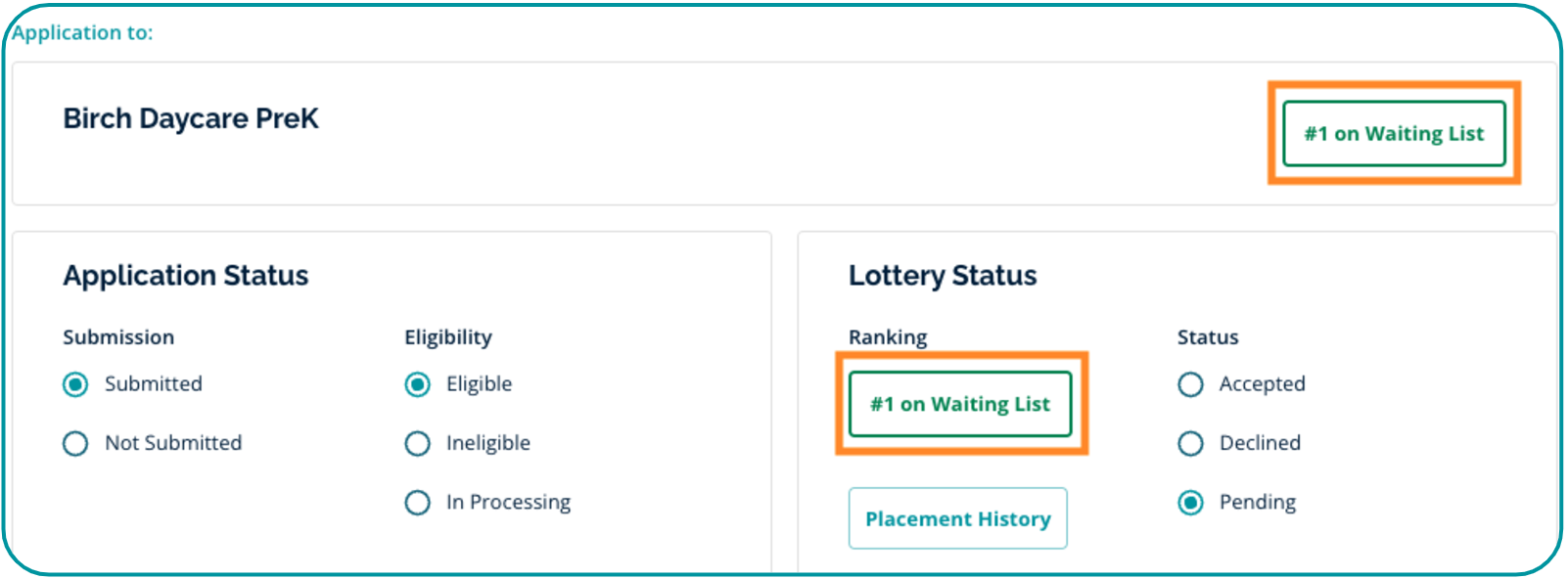Click the Submission column label

[x=118, y=337]
